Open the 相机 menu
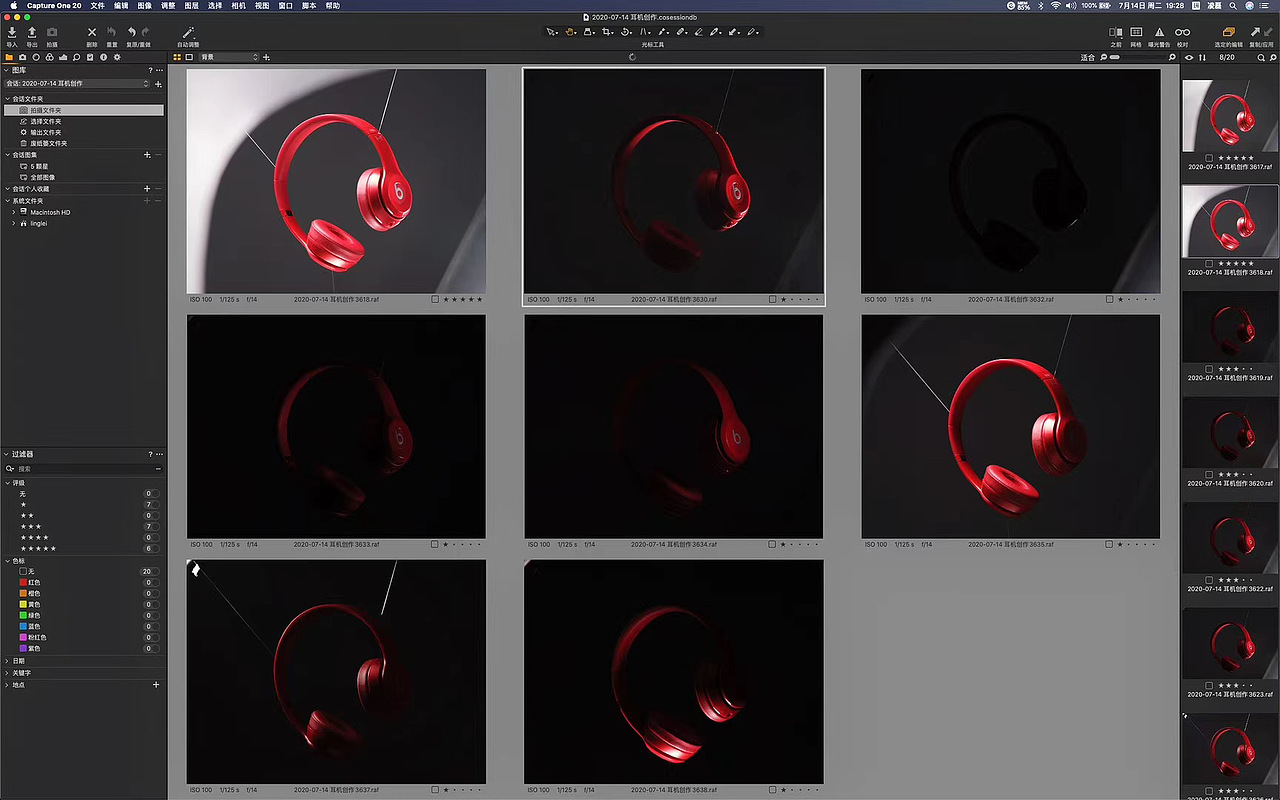This screenshot has width=1280, height=800. tap(238, 6)
